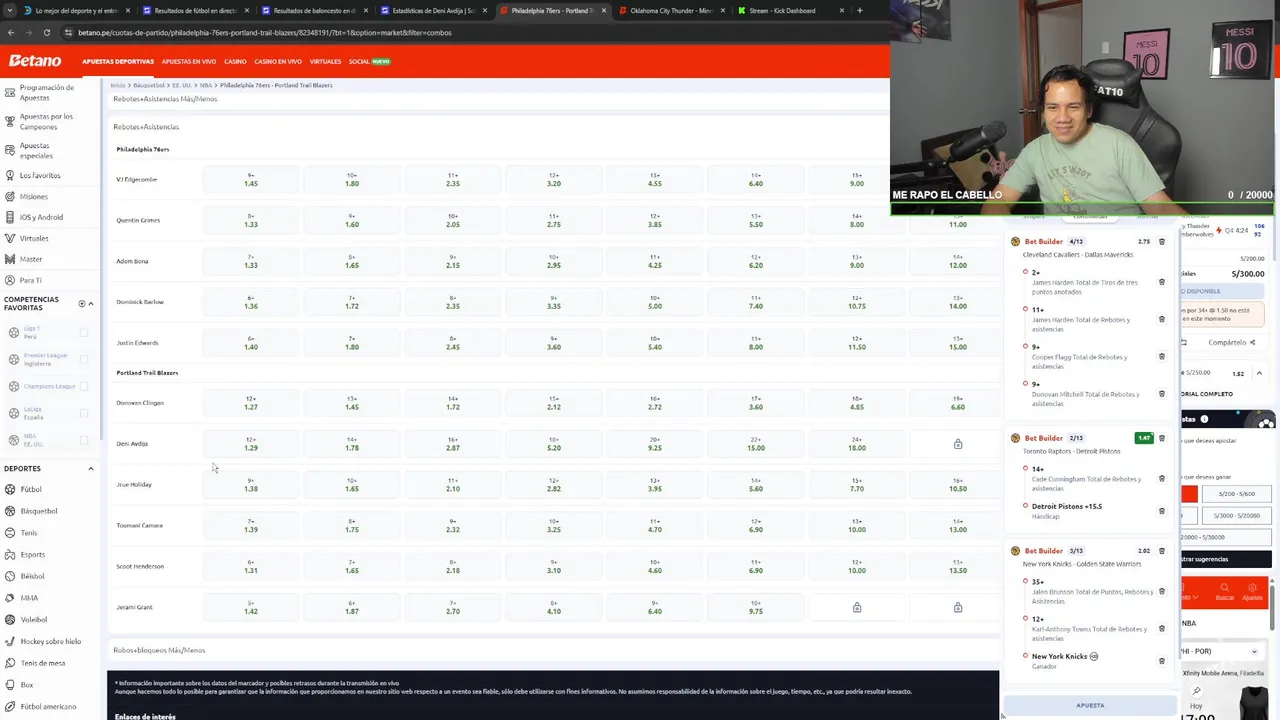Image resolution: width=1280 pixels, height=720 pixels.
Task: Select the Tenis de mesa icon
Action: pos(10,663)
